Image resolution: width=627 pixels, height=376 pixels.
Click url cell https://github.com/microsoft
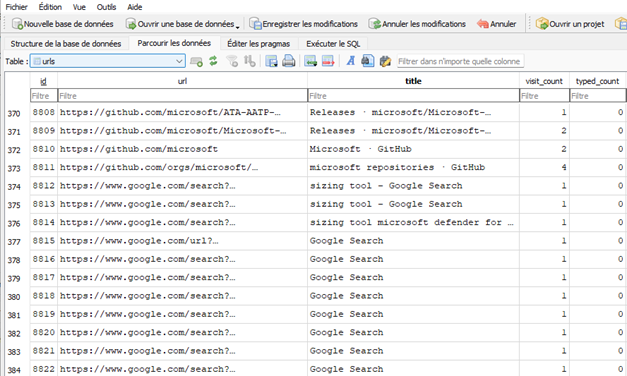(182, 149)
